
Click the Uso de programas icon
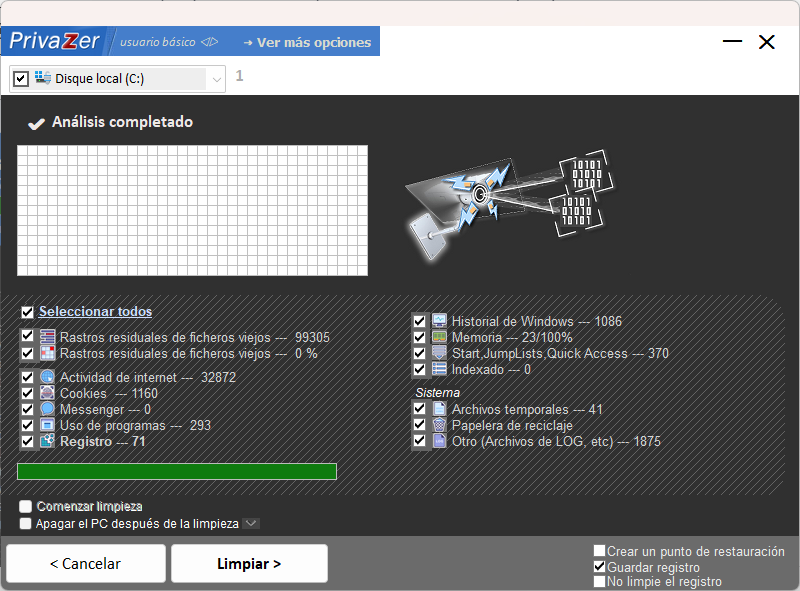click(47, 425)
